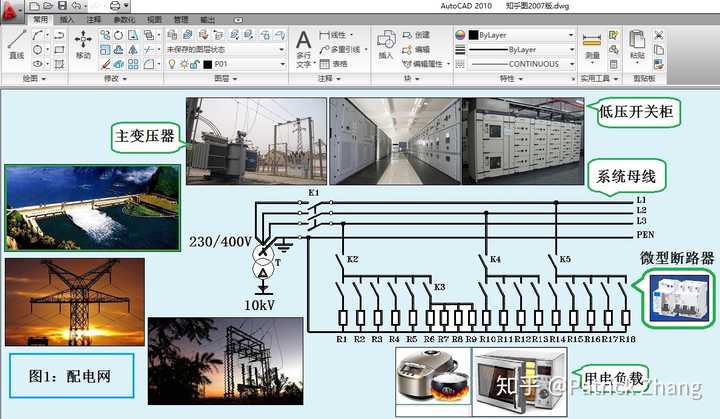
Task: Minimize the ribbon with toggle button
Action: pos(238,20)
